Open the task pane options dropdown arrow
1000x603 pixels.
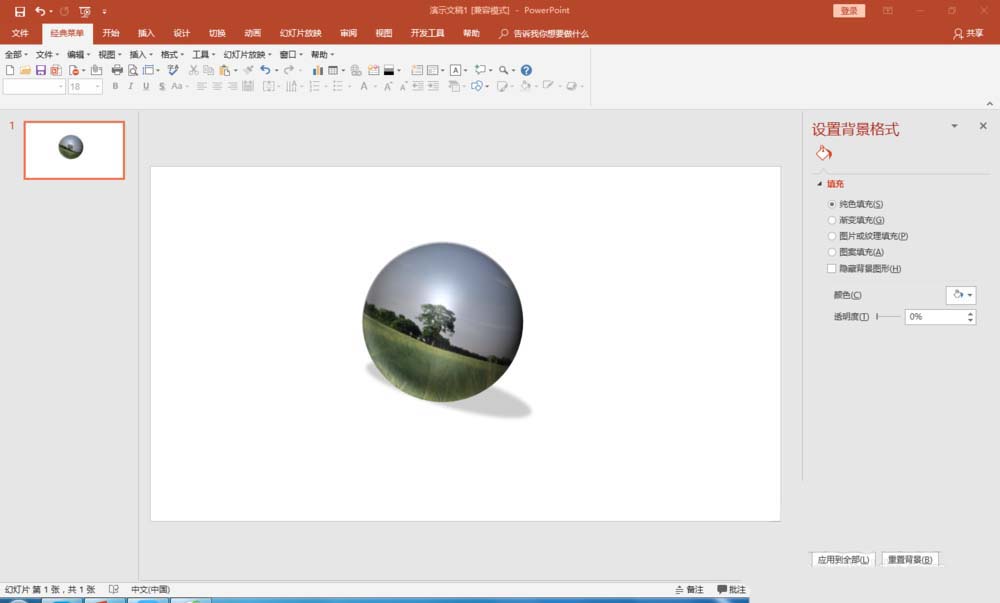955,126
